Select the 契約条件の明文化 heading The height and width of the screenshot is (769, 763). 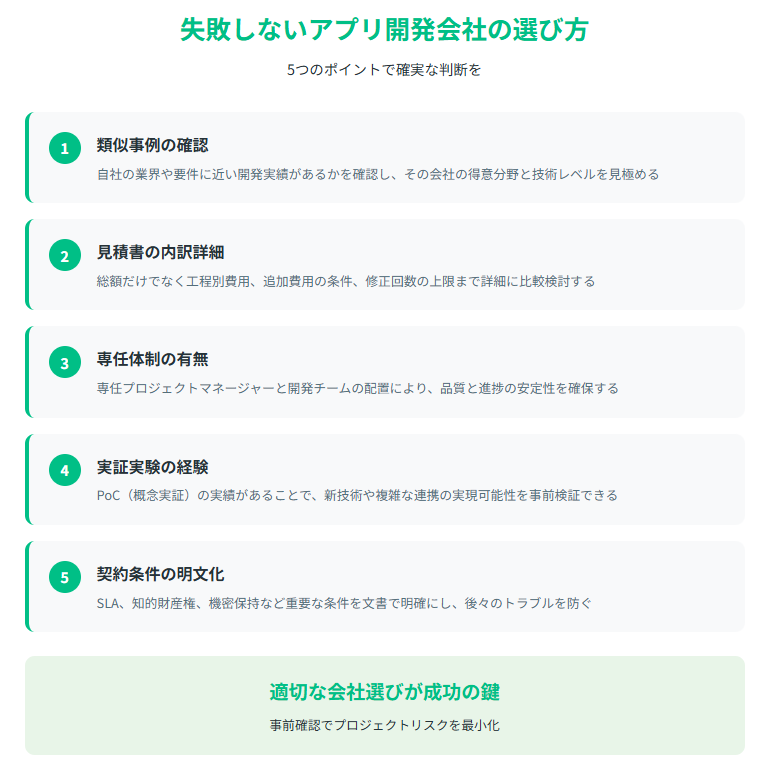[160, 574]
